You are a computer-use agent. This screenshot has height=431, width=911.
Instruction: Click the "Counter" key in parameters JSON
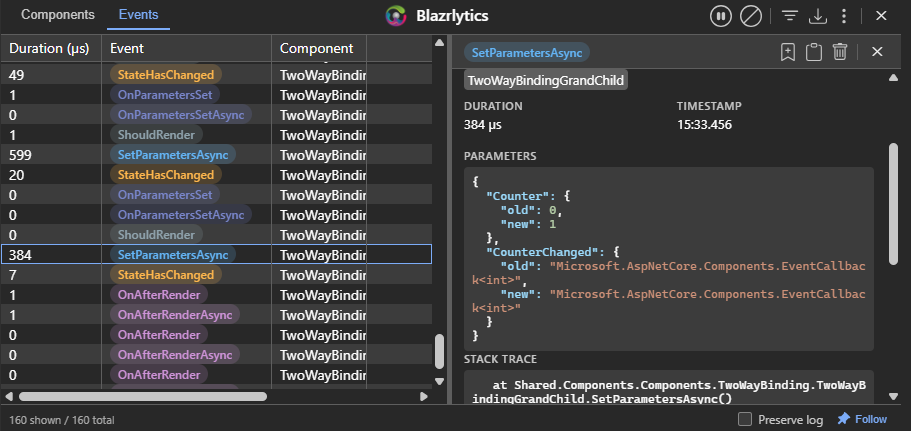pos(518,196)
